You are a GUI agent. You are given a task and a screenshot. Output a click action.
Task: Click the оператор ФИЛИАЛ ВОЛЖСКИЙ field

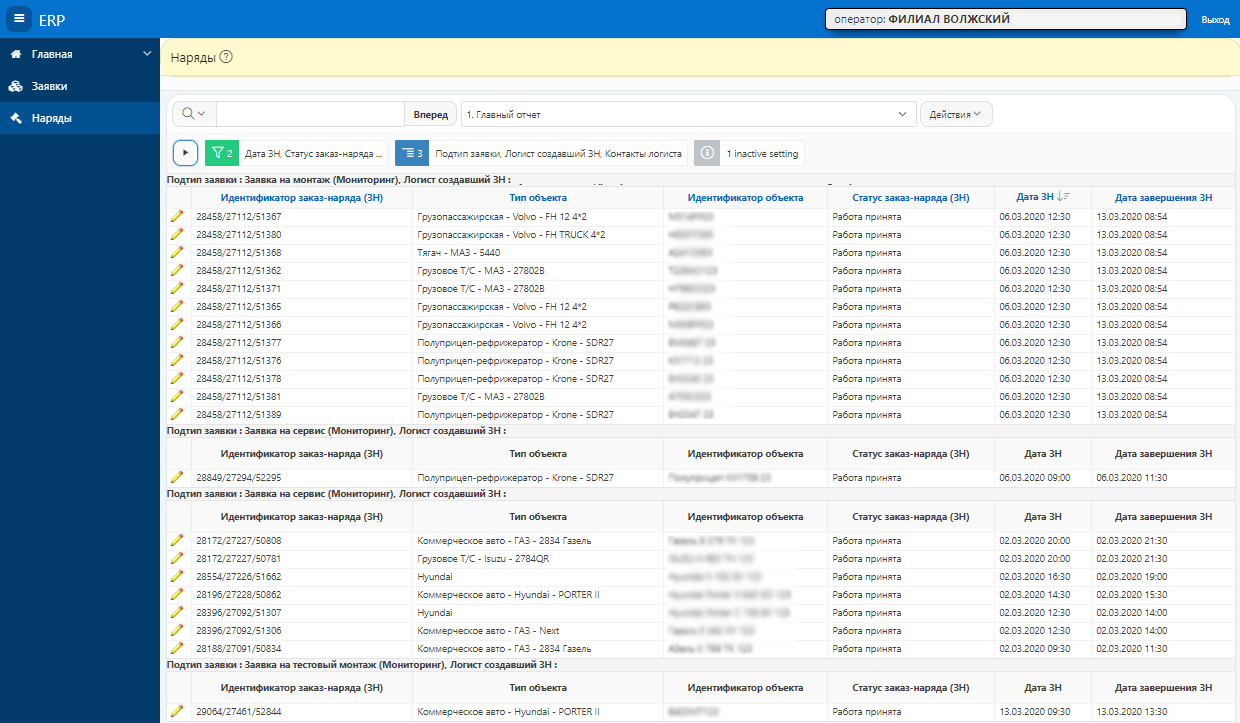(1005, 19)
